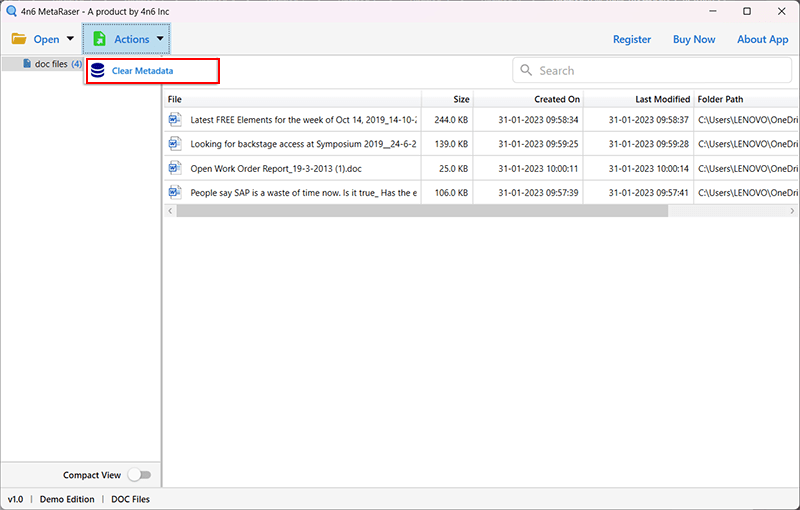
Task: Click Word icon for Latest FREE Elements file
Action: pyautogui.click(x=175, y=119)
